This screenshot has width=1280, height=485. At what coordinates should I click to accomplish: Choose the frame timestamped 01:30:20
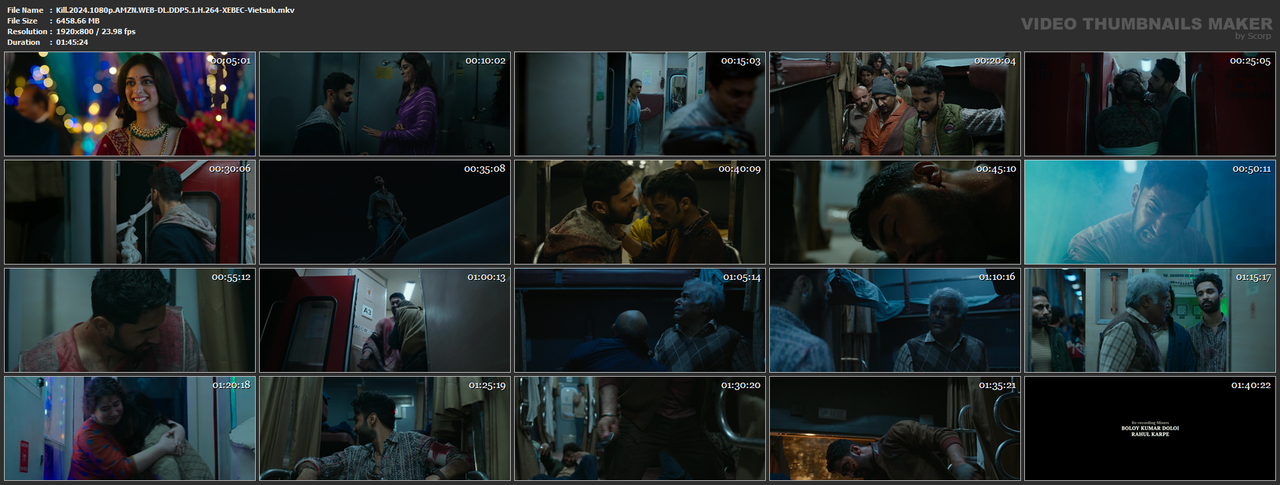640,428
